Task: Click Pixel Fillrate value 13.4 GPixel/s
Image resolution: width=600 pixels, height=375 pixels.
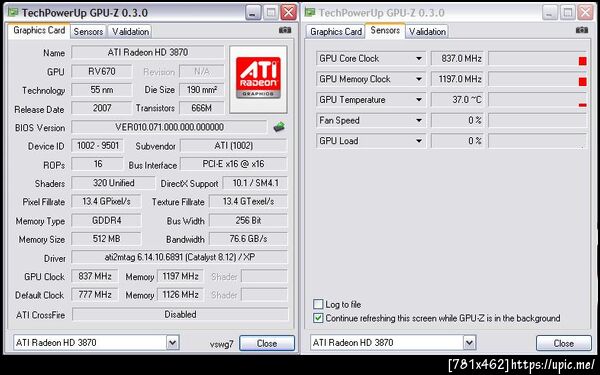Action: (106, 201)
